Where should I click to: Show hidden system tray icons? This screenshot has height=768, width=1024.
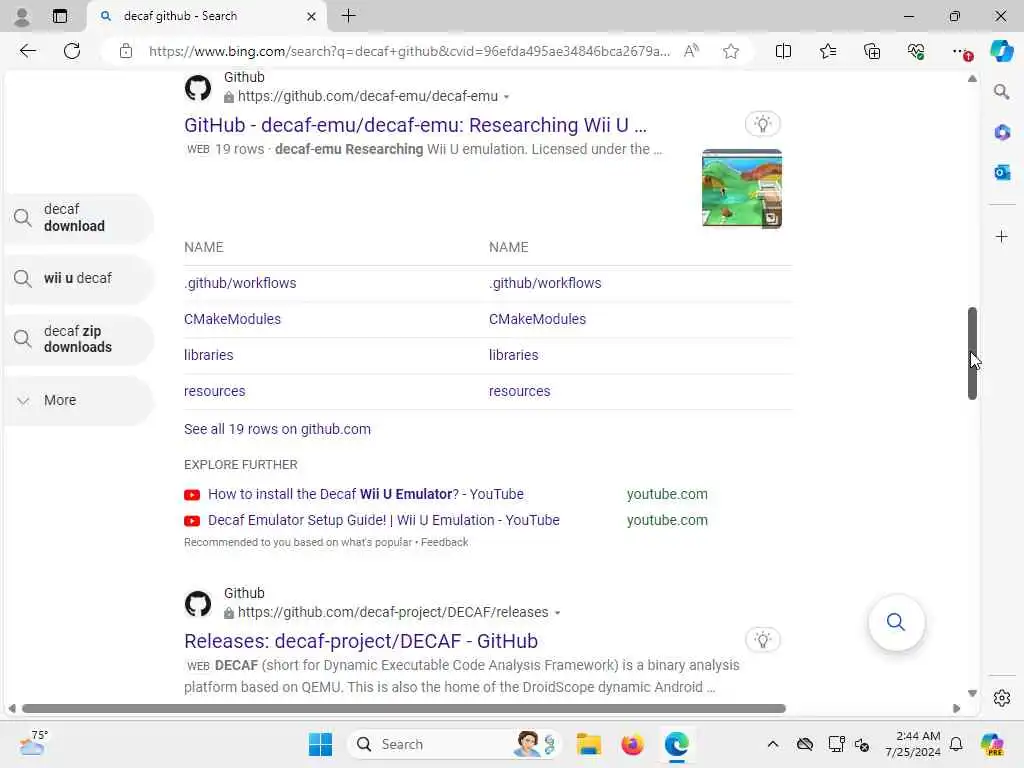773,744
